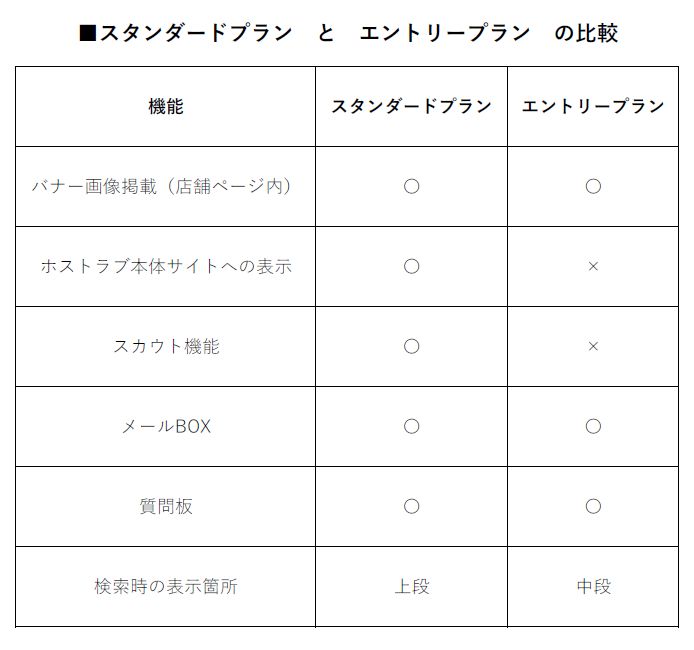Screen dimensions: 694x650
Task: Click the 中段 cell under エントリープラン
Action: [x=593, y=586]
